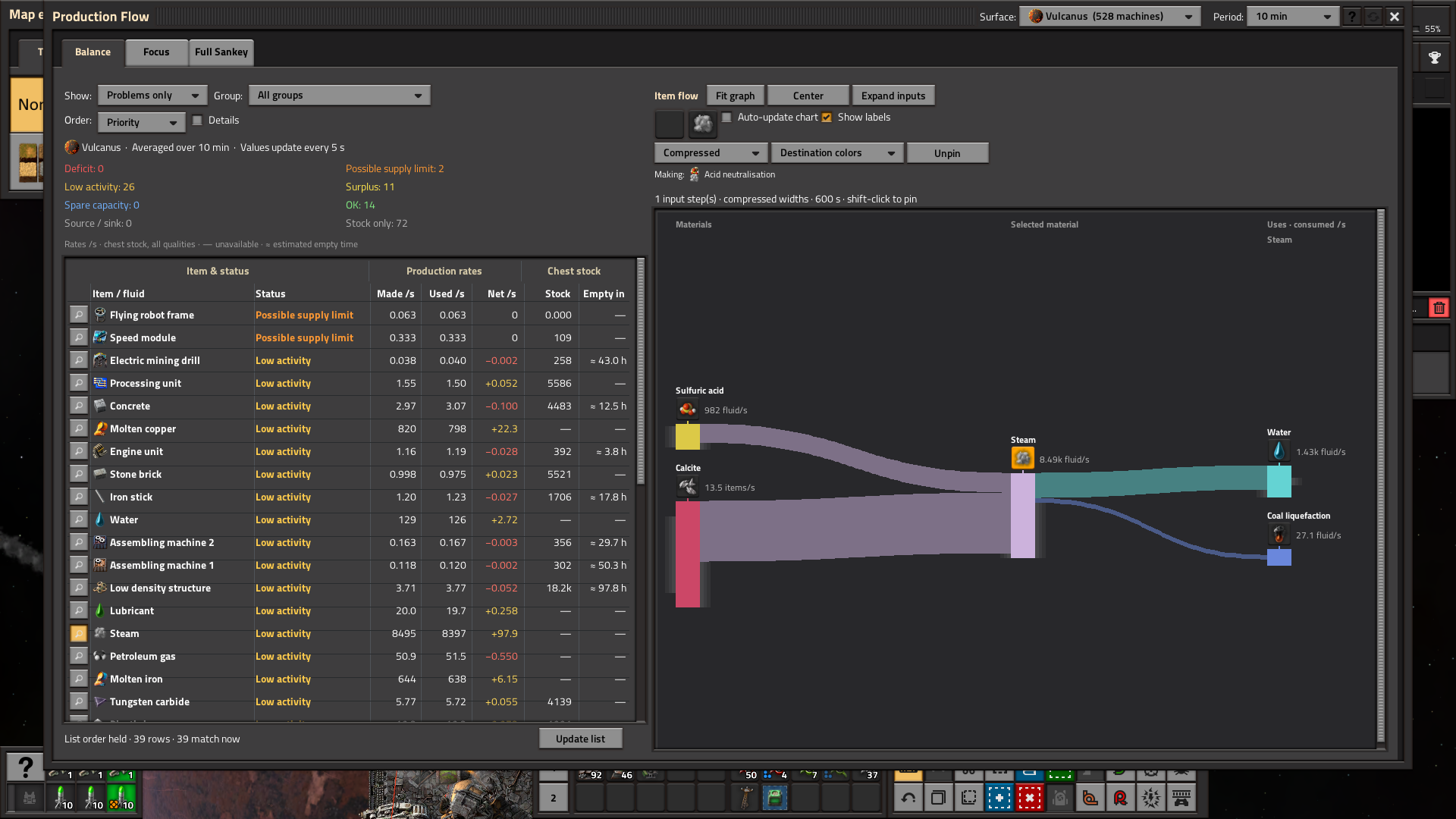Image resolution: width=1456 pixels, height=819 pixels.
Task: Switch to the Focus tab
Action: pos(156,52)
